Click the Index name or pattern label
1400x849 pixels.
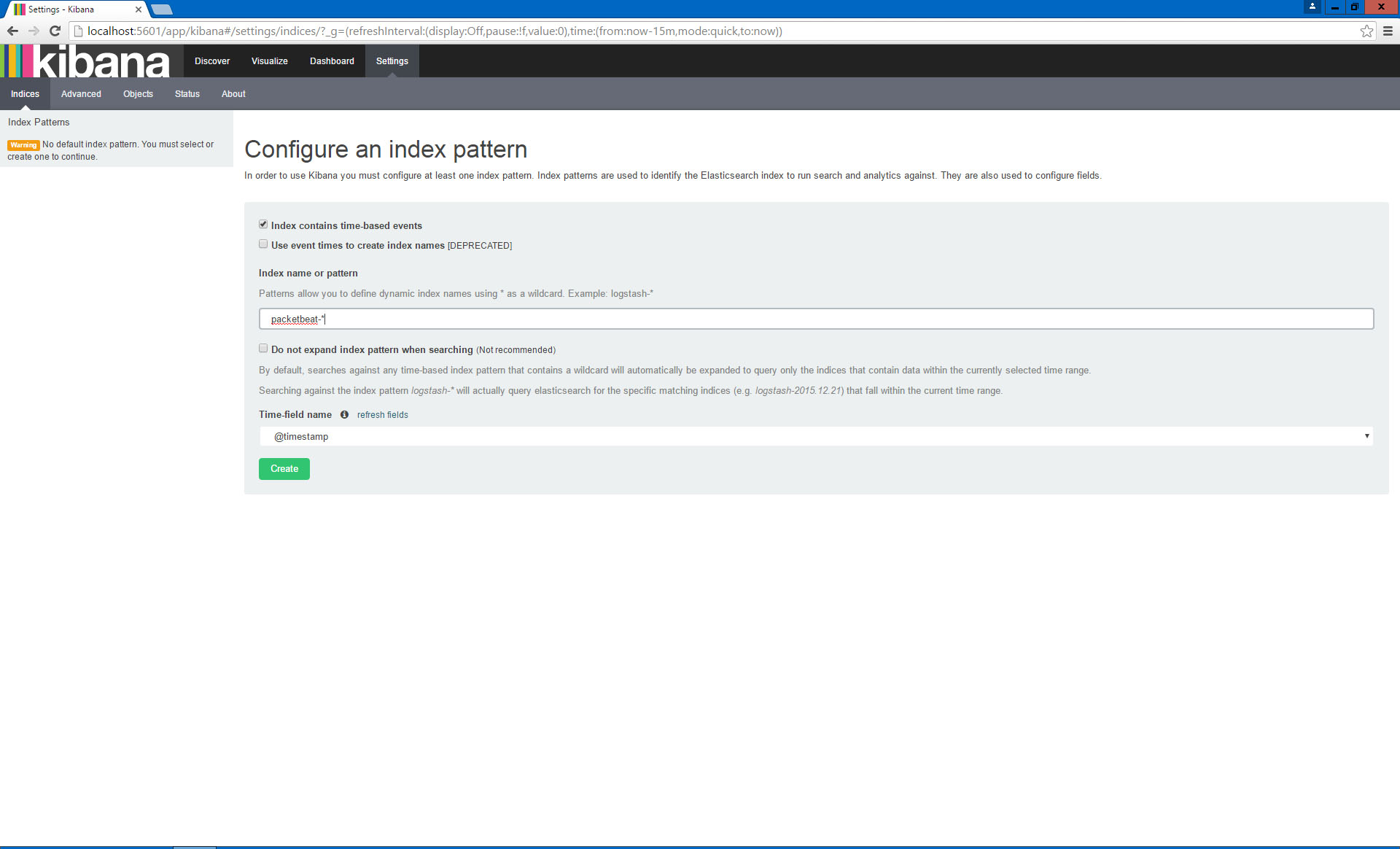tap(308, 274)
